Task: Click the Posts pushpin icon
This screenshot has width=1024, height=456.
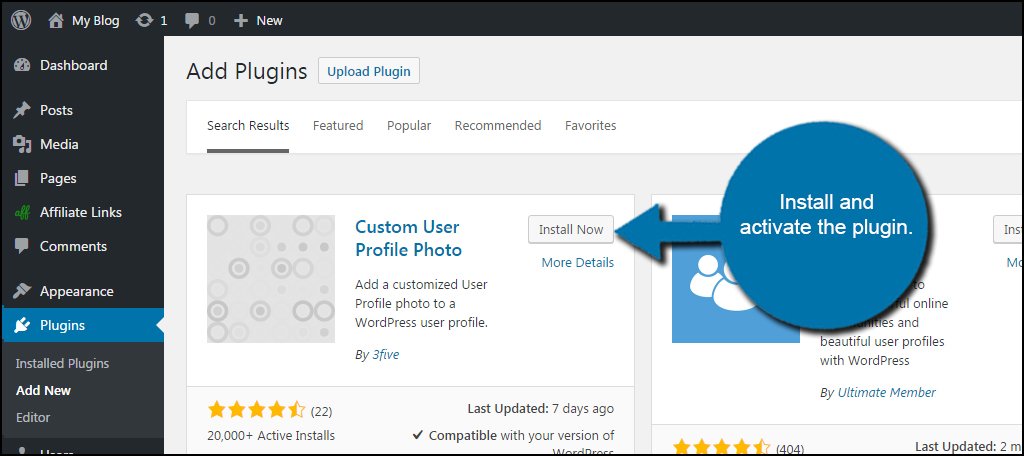Action: tap(22, 110)
